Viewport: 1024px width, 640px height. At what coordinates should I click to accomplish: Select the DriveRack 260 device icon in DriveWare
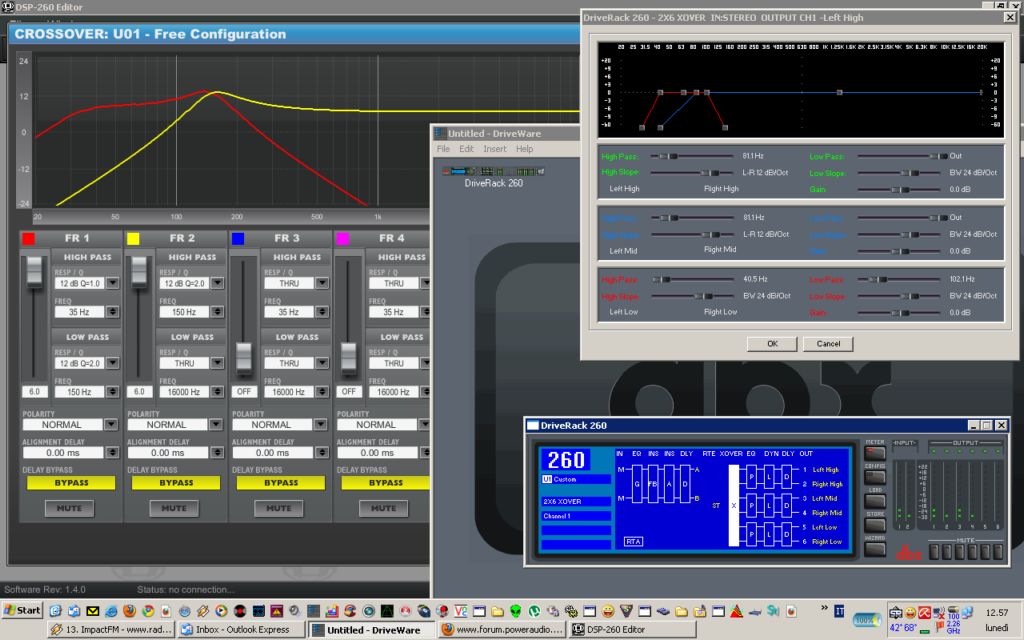[494, 172]
